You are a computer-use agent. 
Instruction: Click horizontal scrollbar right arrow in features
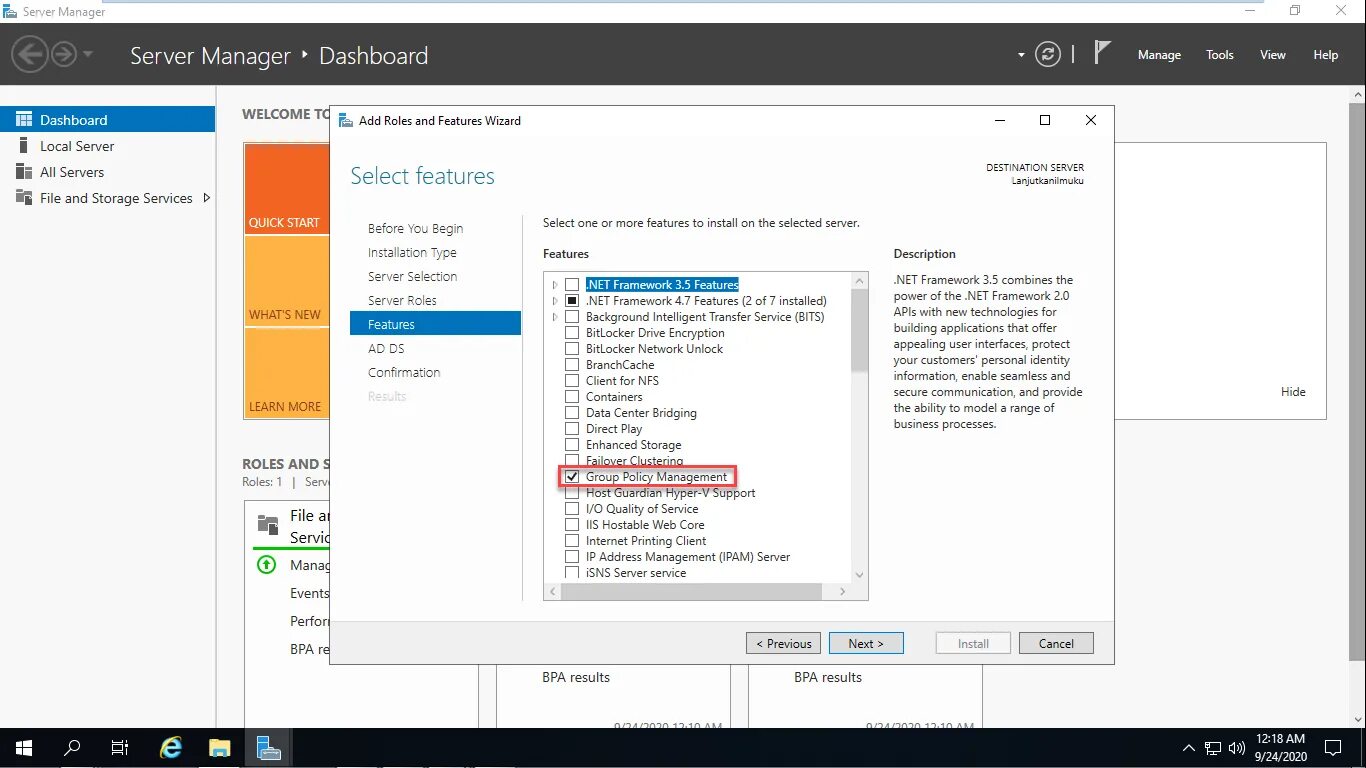842,592
